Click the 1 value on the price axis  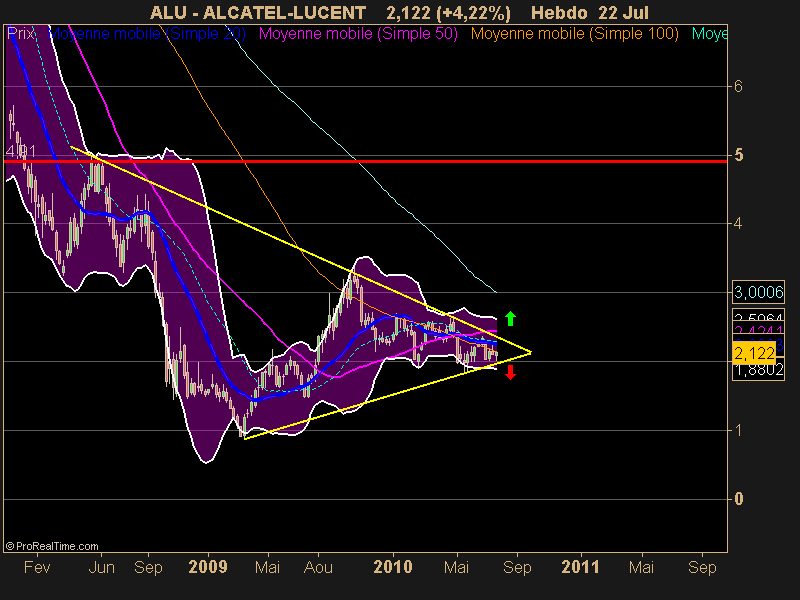(x=738, y=430)
